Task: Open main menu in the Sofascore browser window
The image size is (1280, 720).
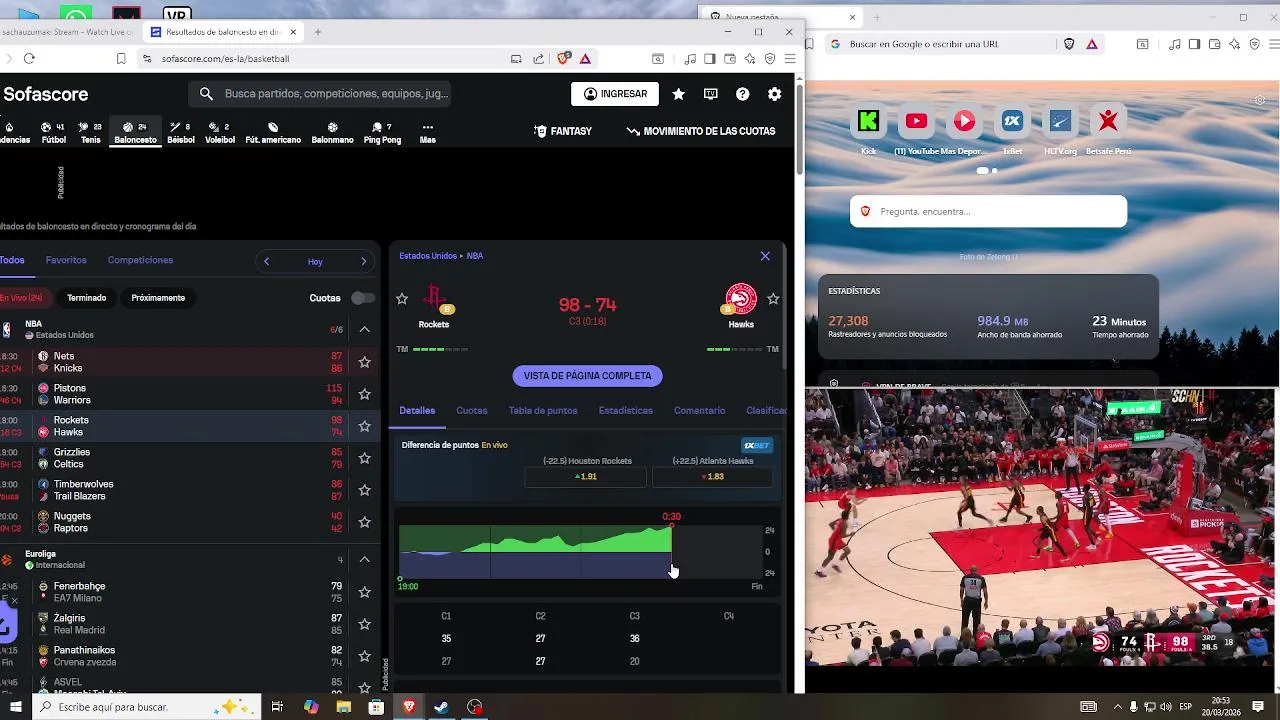Action: [x=790, y=59]
